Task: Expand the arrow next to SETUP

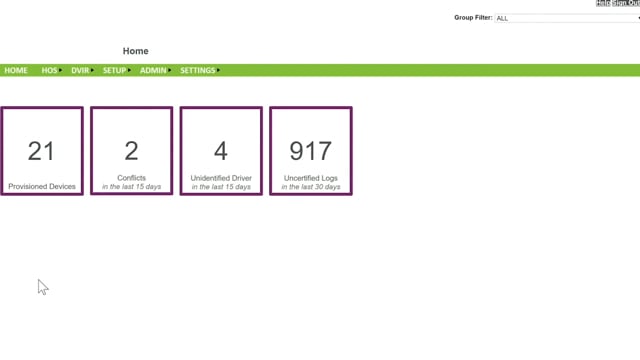Action: pyautogui.click(x=129, y=70)
